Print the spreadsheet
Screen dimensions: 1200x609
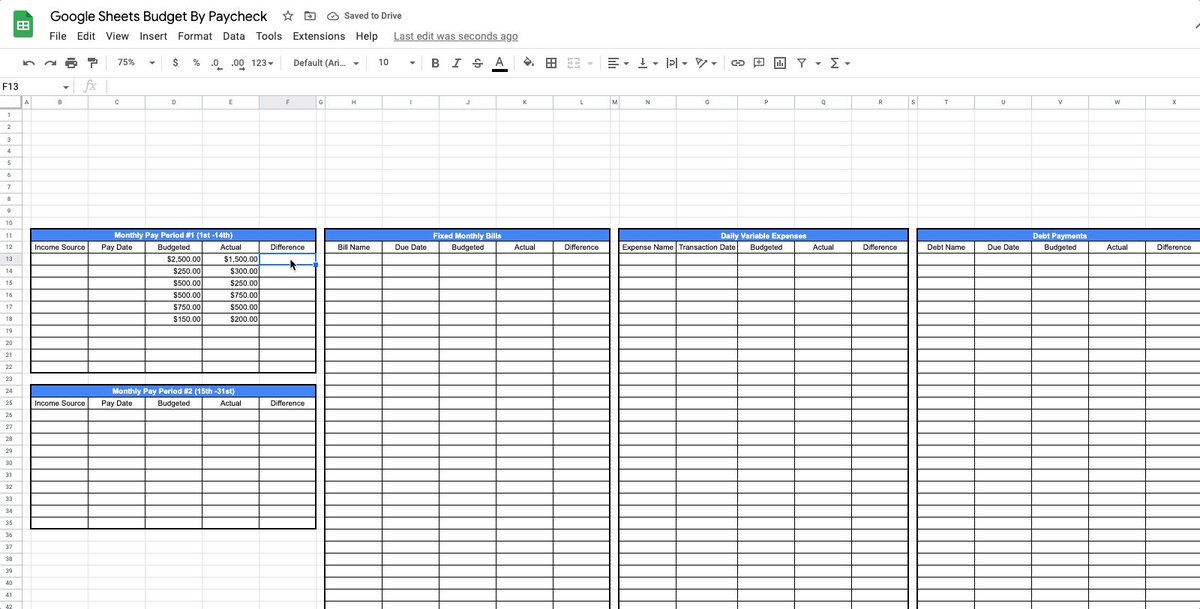point(71,63)
